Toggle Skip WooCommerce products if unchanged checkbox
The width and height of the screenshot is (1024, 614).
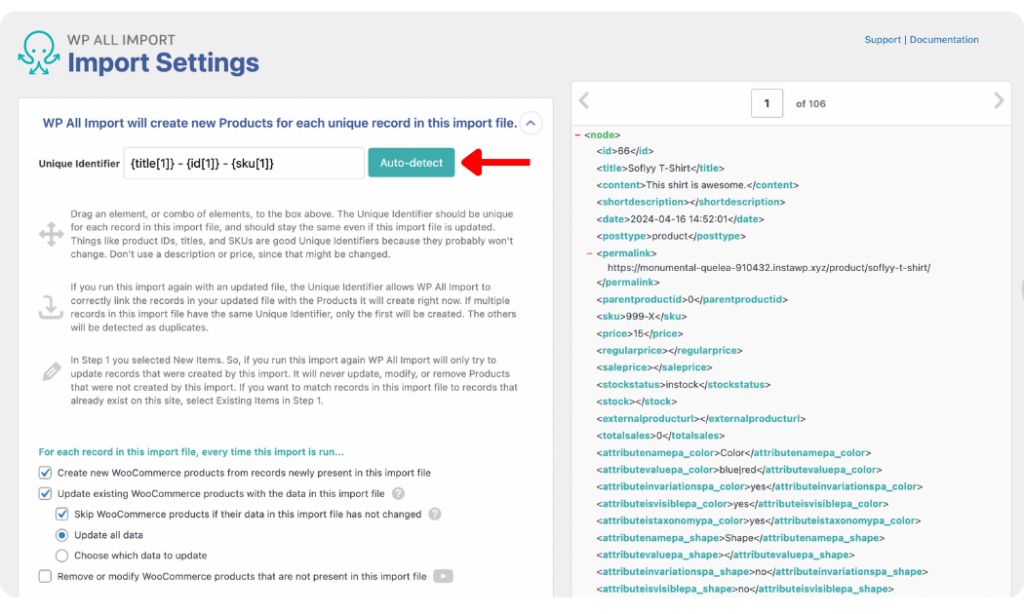(x=62, y=514)
